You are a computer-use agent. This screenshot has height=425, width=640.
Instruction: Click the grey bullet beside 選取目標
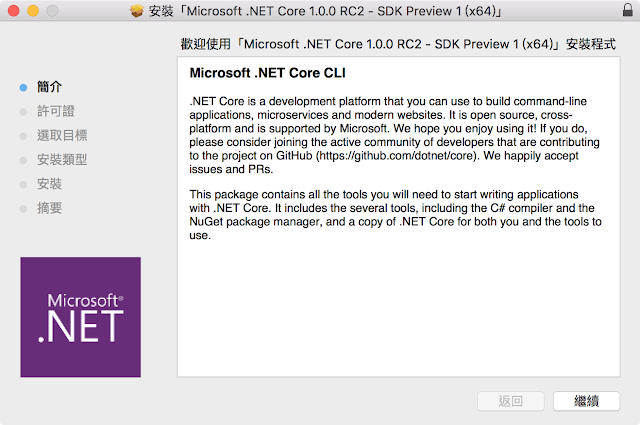[23, 135]
